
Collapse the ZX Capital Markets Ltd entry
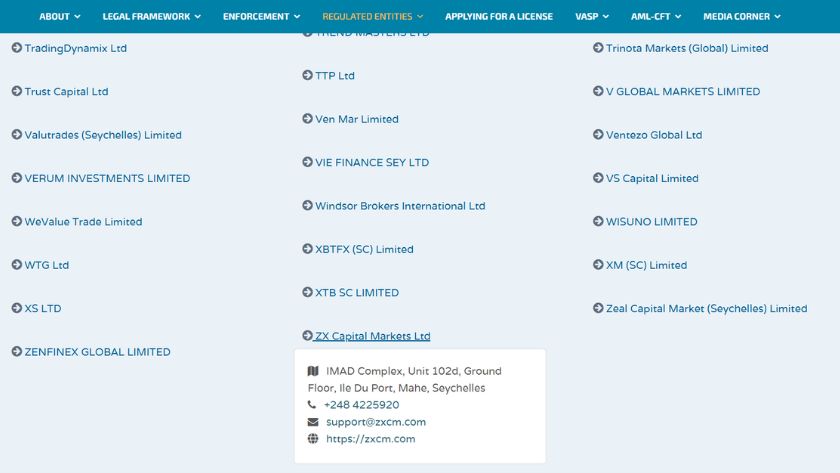click(372, 337)
